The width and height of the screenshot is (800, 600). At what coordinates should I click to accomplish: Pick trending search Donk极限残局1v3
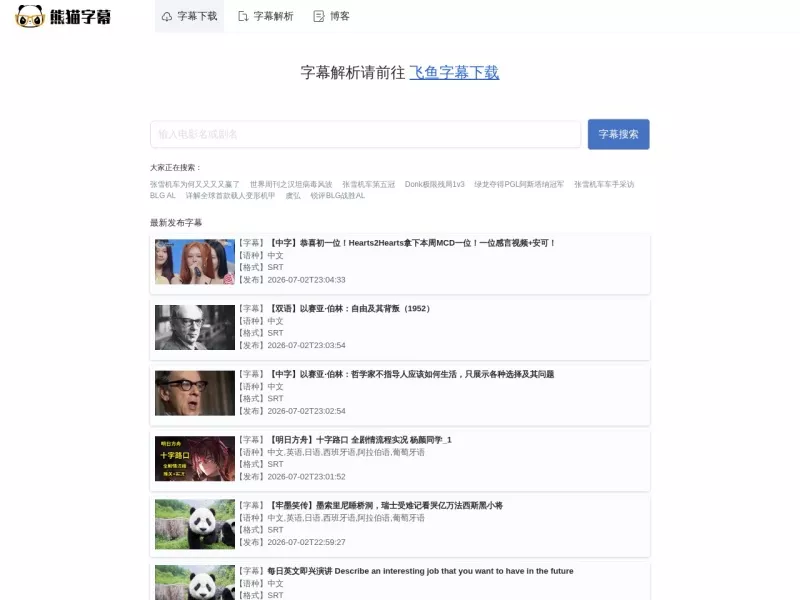click(435, 184)
